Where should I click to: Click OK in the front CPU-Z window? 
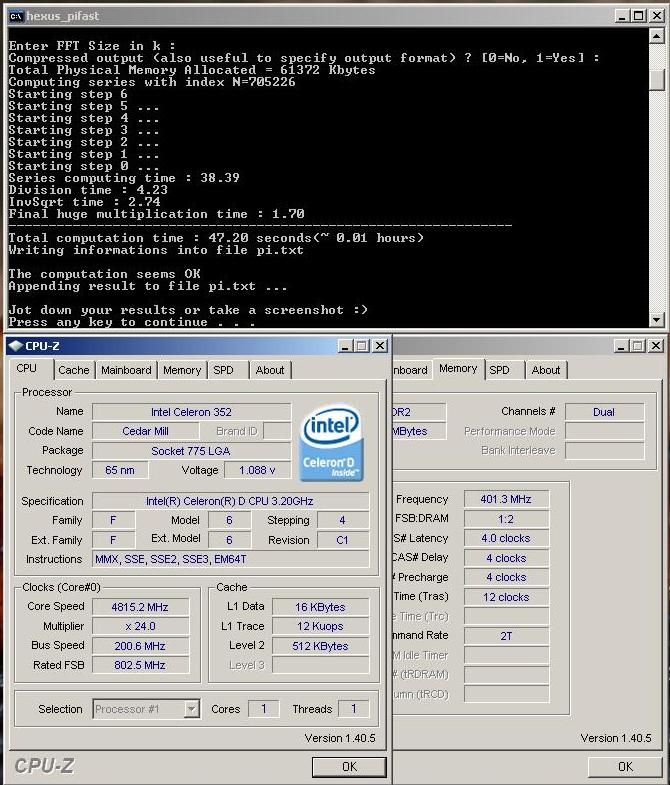click(349, 766)
